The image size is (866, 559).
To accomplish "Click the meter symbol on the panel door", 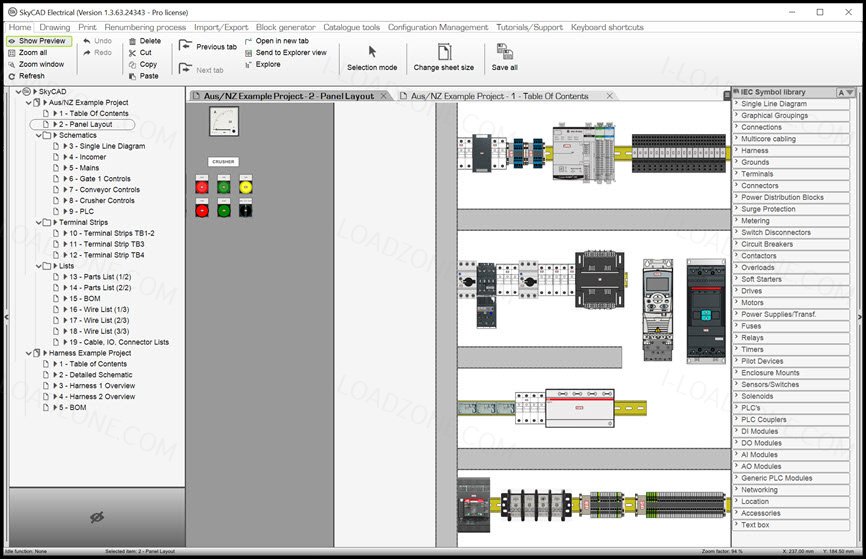I will [224, 122].
